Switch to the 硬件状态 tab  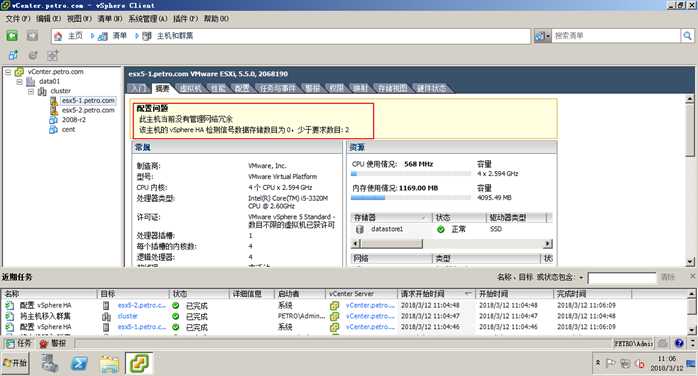[431, 89]
